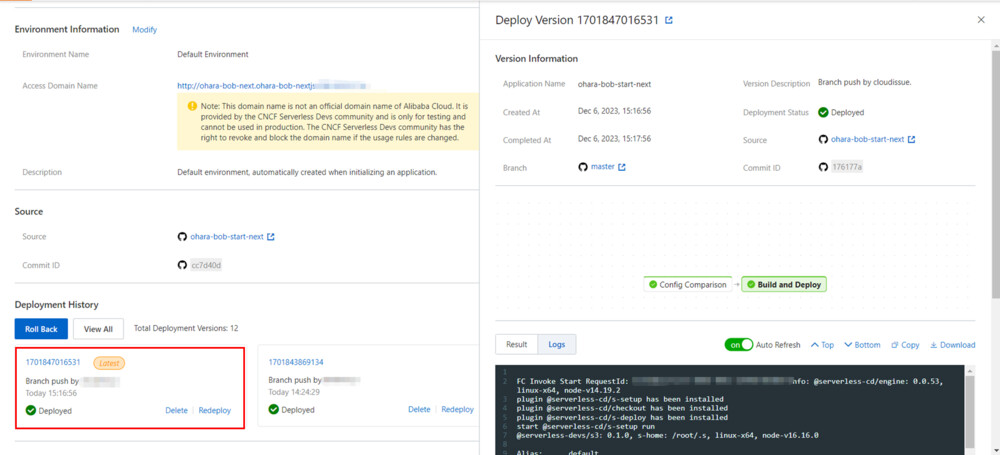Select the Build and Deploy pipeline step
Screen dimensions: 1000x455
[x=783, y=285]
